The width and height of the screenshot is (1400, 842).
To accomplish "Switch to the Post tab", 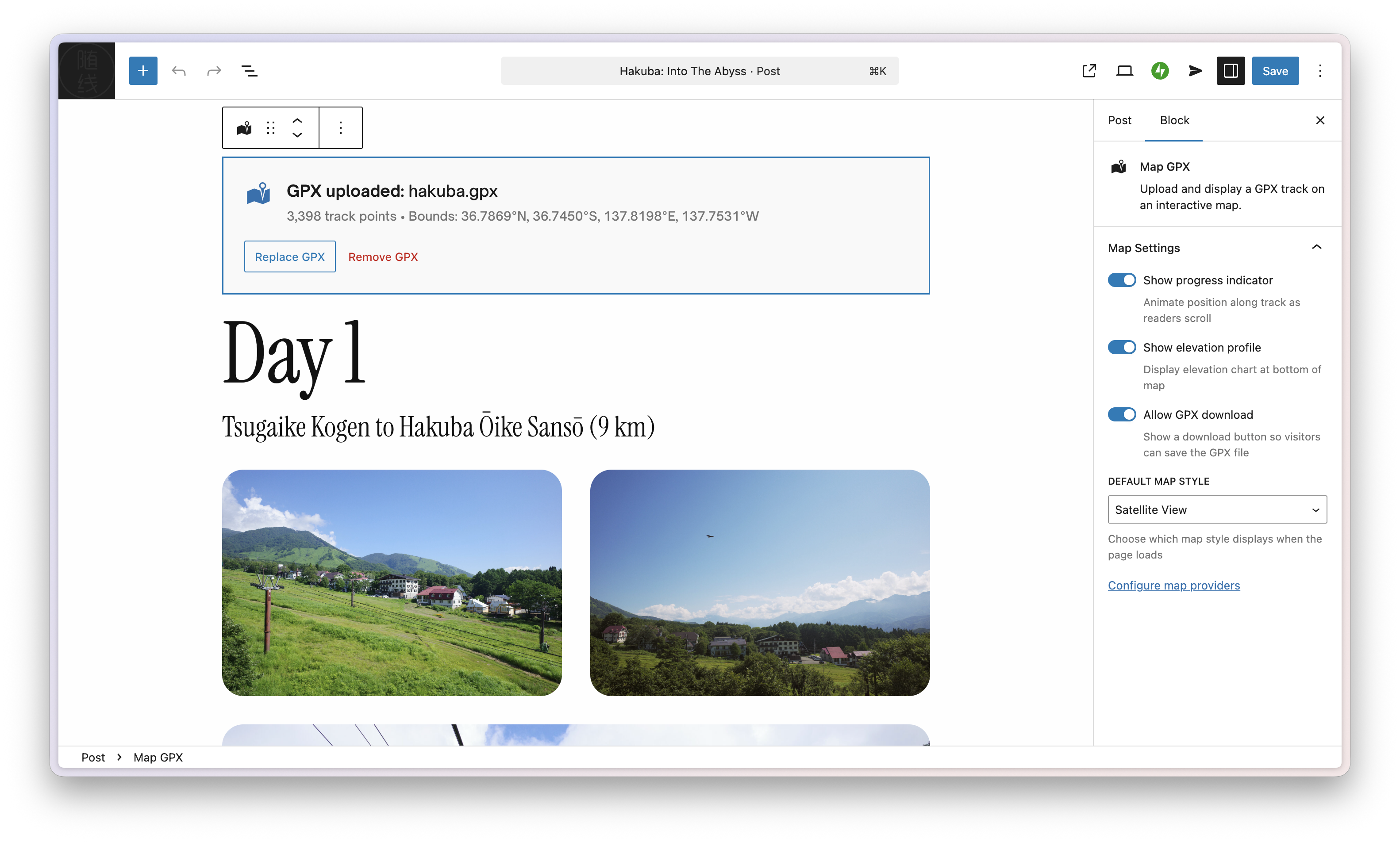I will point(1119,120).
